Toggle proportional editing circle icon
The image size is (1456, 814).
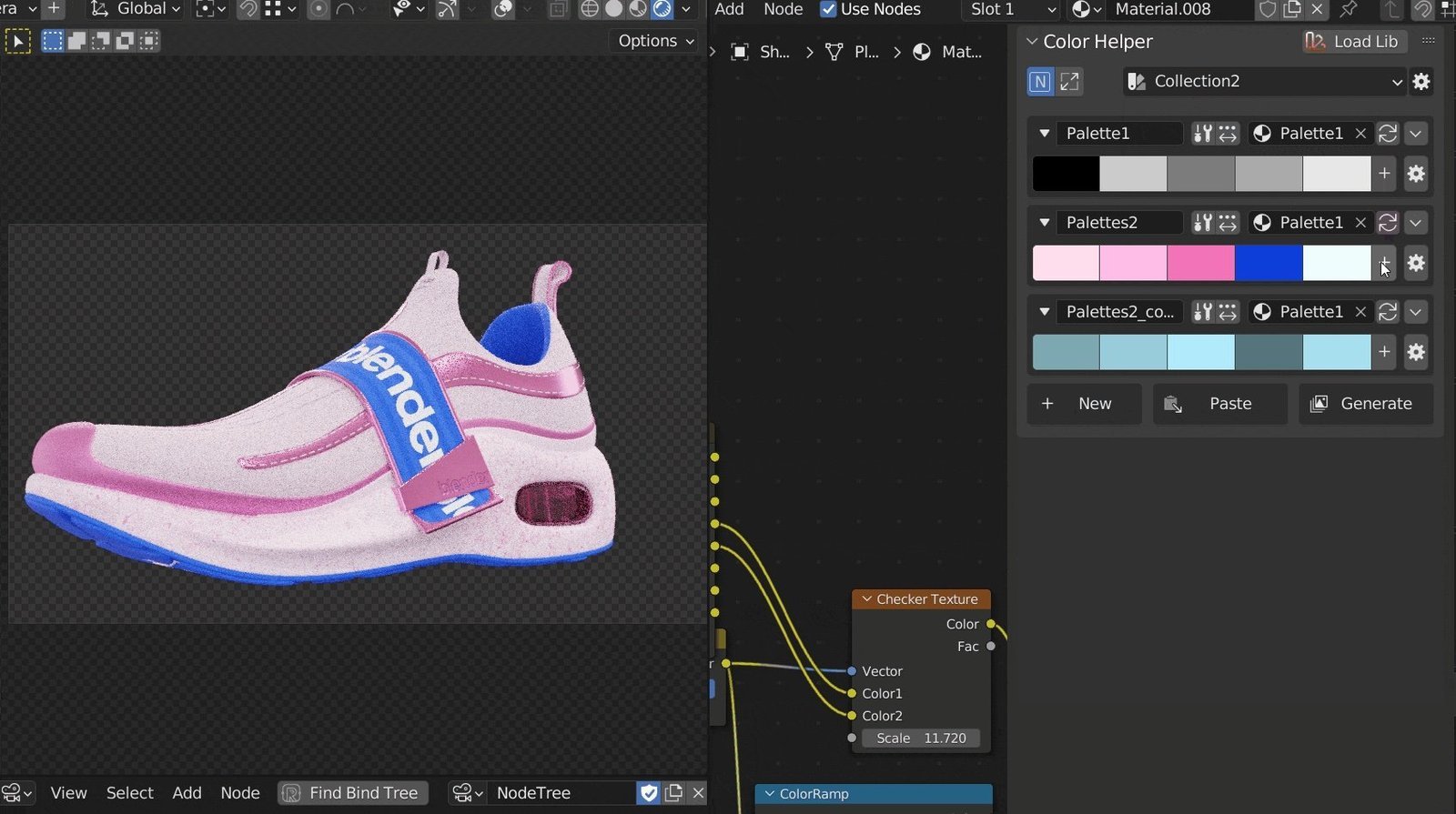(x=318, y=9)
